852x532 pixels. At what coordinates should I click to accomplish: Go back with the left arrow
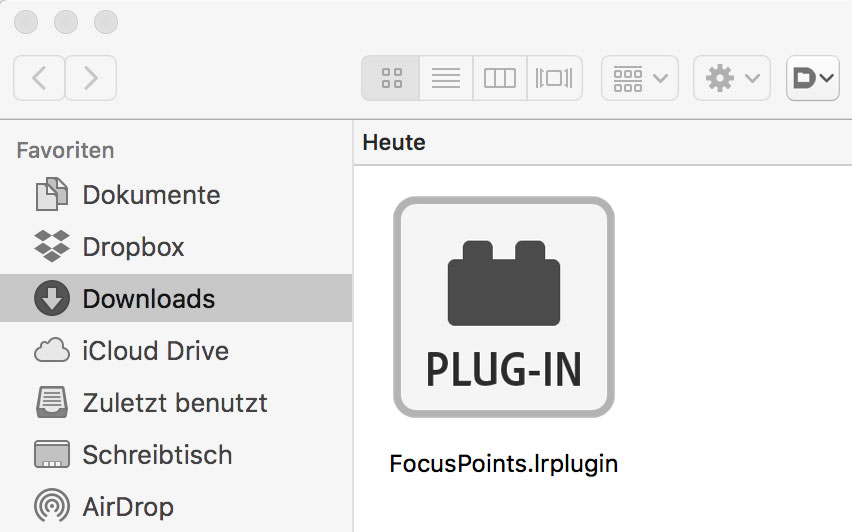[40, 78]
